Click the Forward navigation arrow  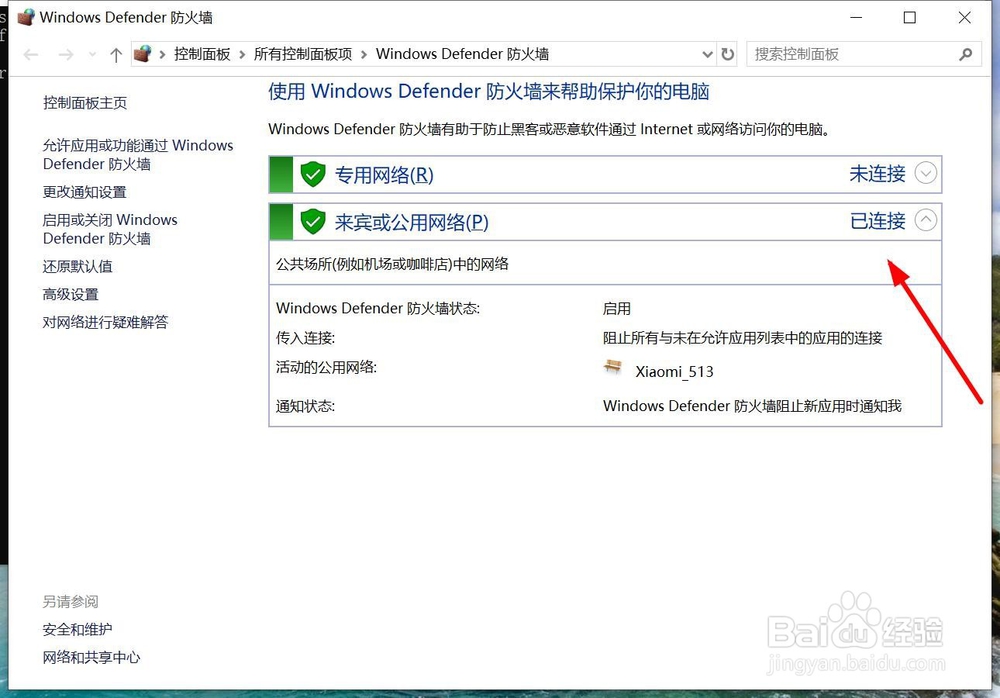66,55
